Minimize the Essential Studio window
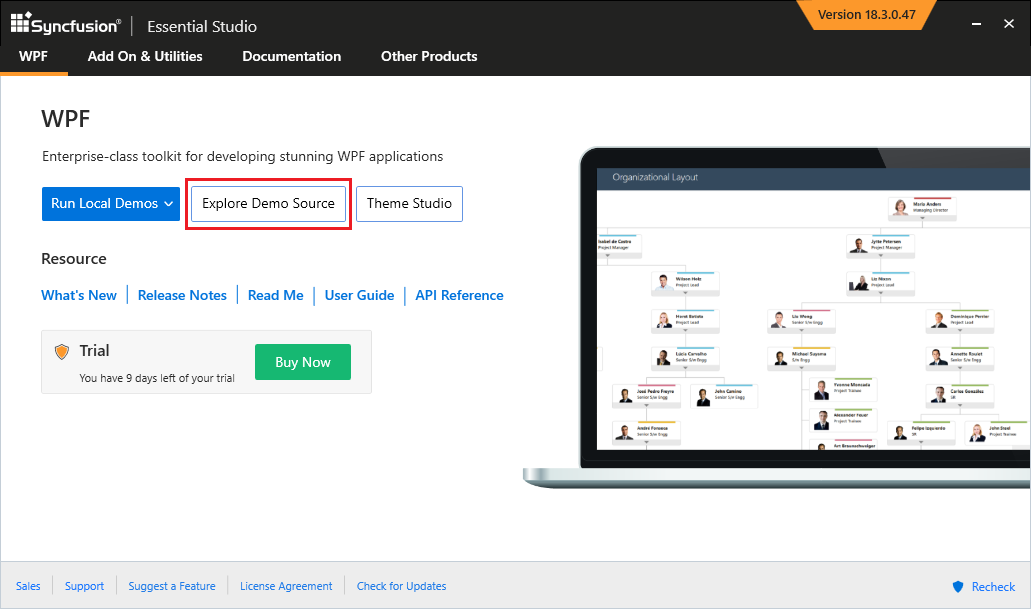 point(976,24)
